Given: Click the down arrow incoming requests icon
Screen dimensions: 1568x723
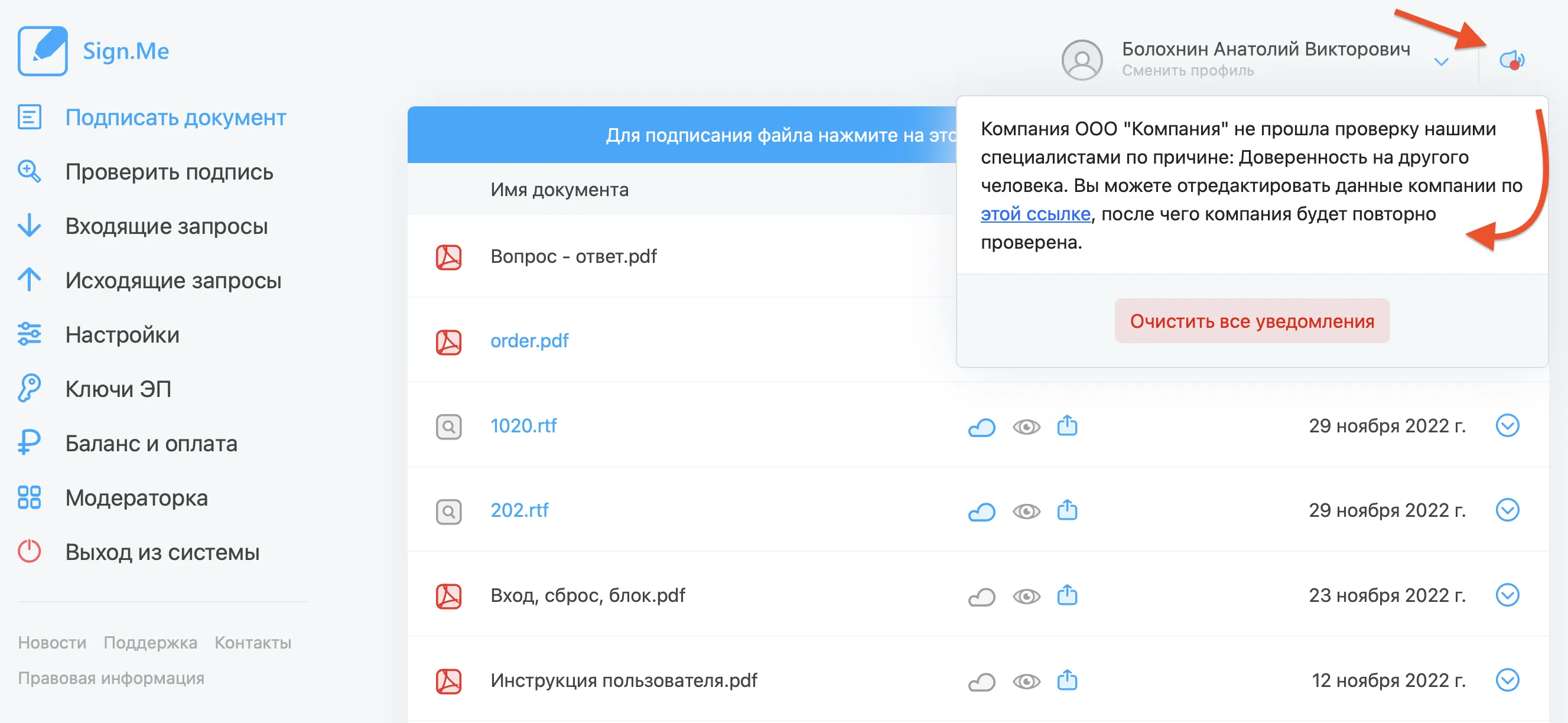Looking at the screenshot, I should pos(29,226).
